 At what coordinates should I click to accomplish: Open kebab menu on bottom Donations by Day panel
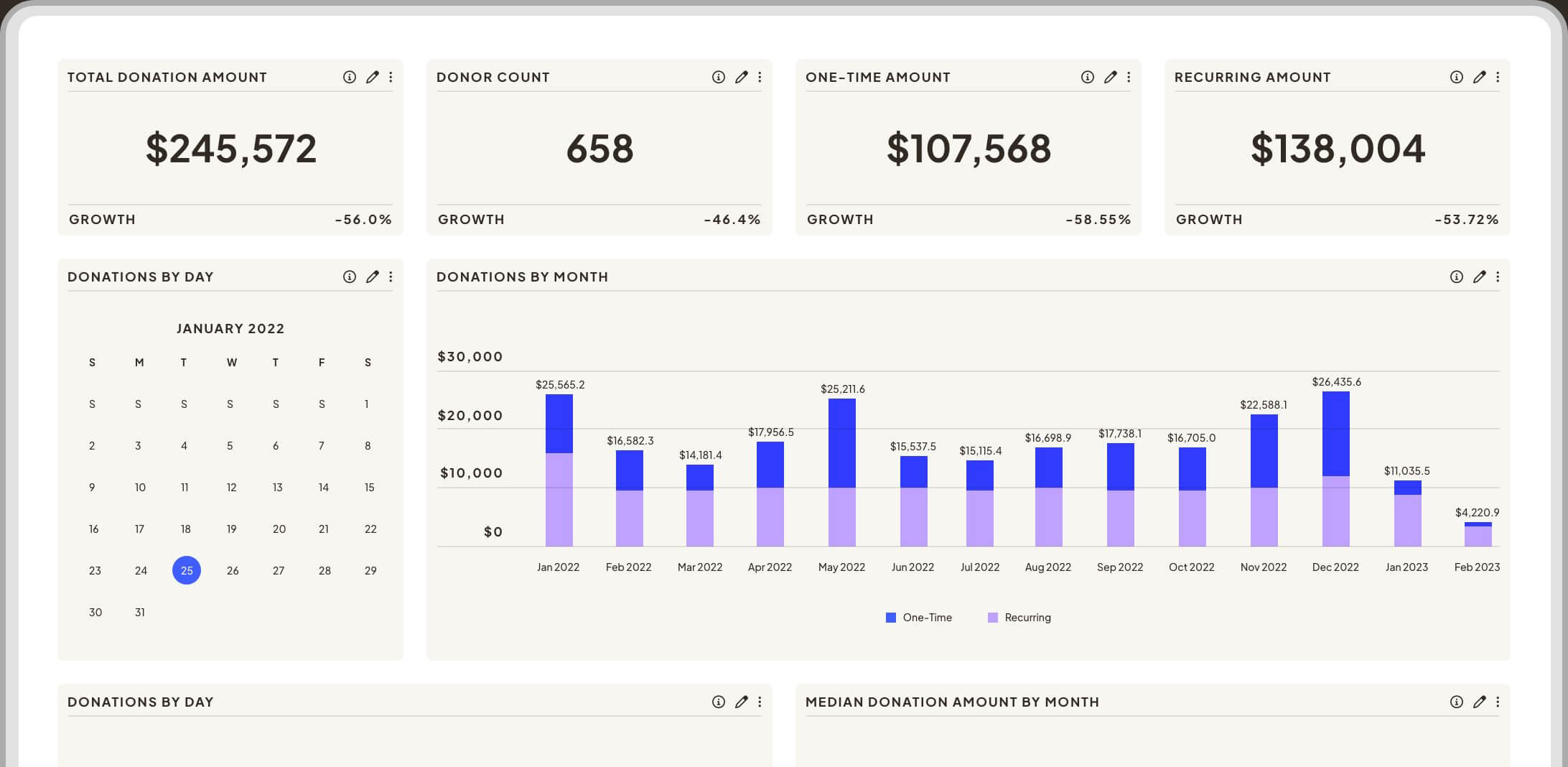click(760, 702)
